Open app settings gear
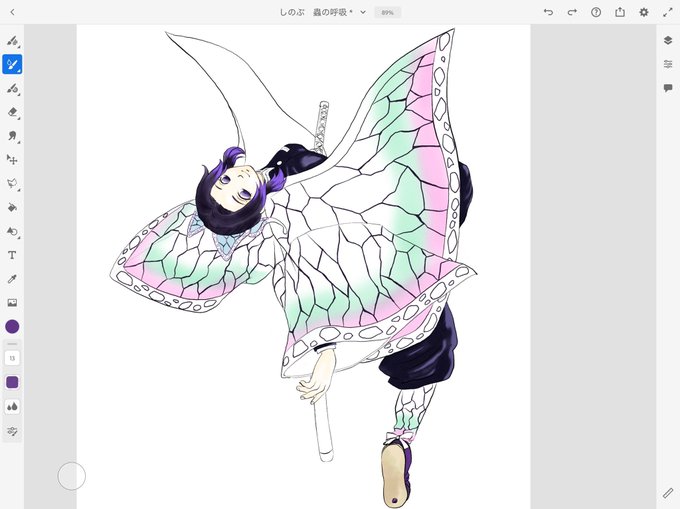Viewport: 680px width, 509px height. [644, 12]
